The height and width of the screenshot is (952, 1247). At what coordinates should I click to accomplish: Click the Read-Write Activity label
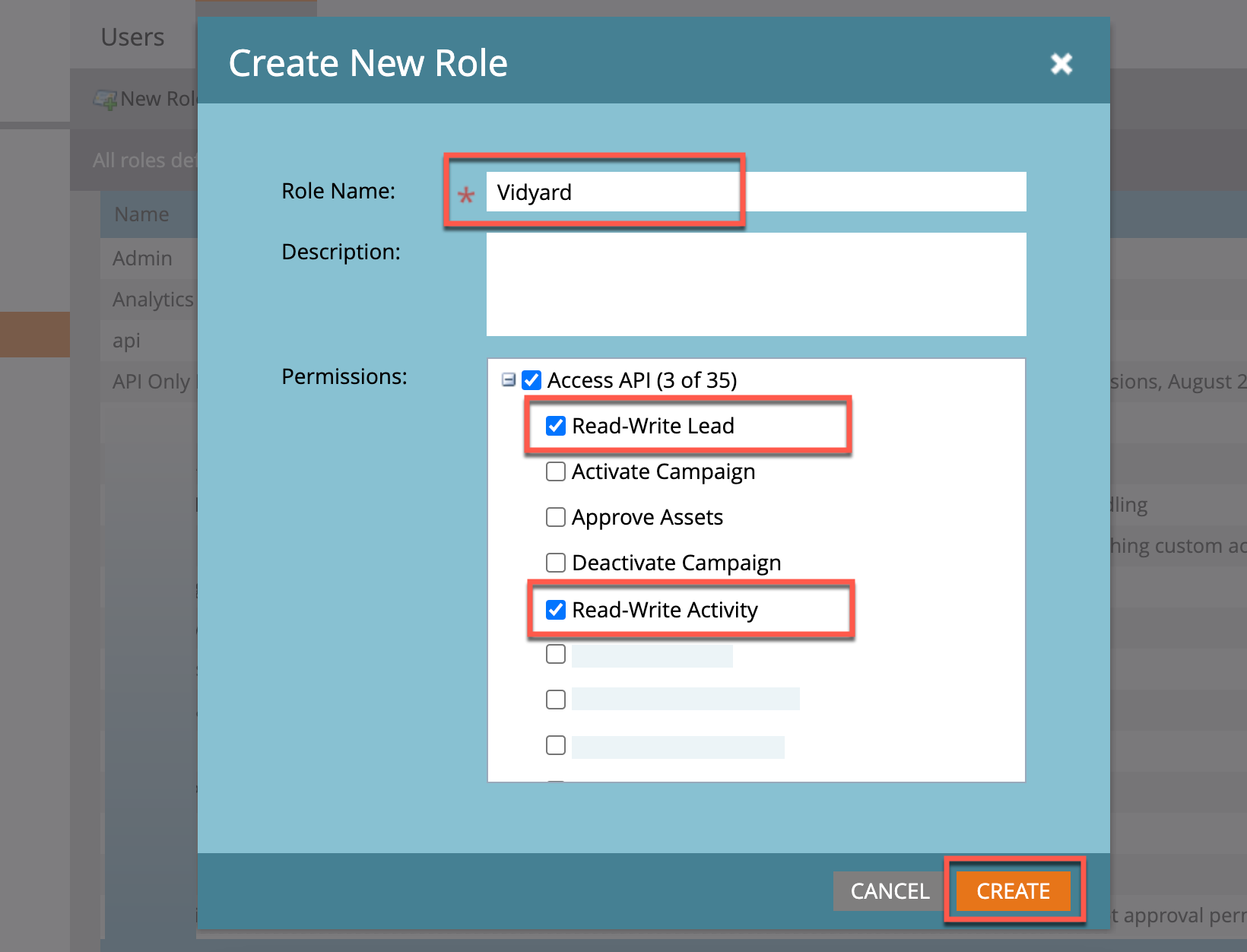[x=665, y=610]
